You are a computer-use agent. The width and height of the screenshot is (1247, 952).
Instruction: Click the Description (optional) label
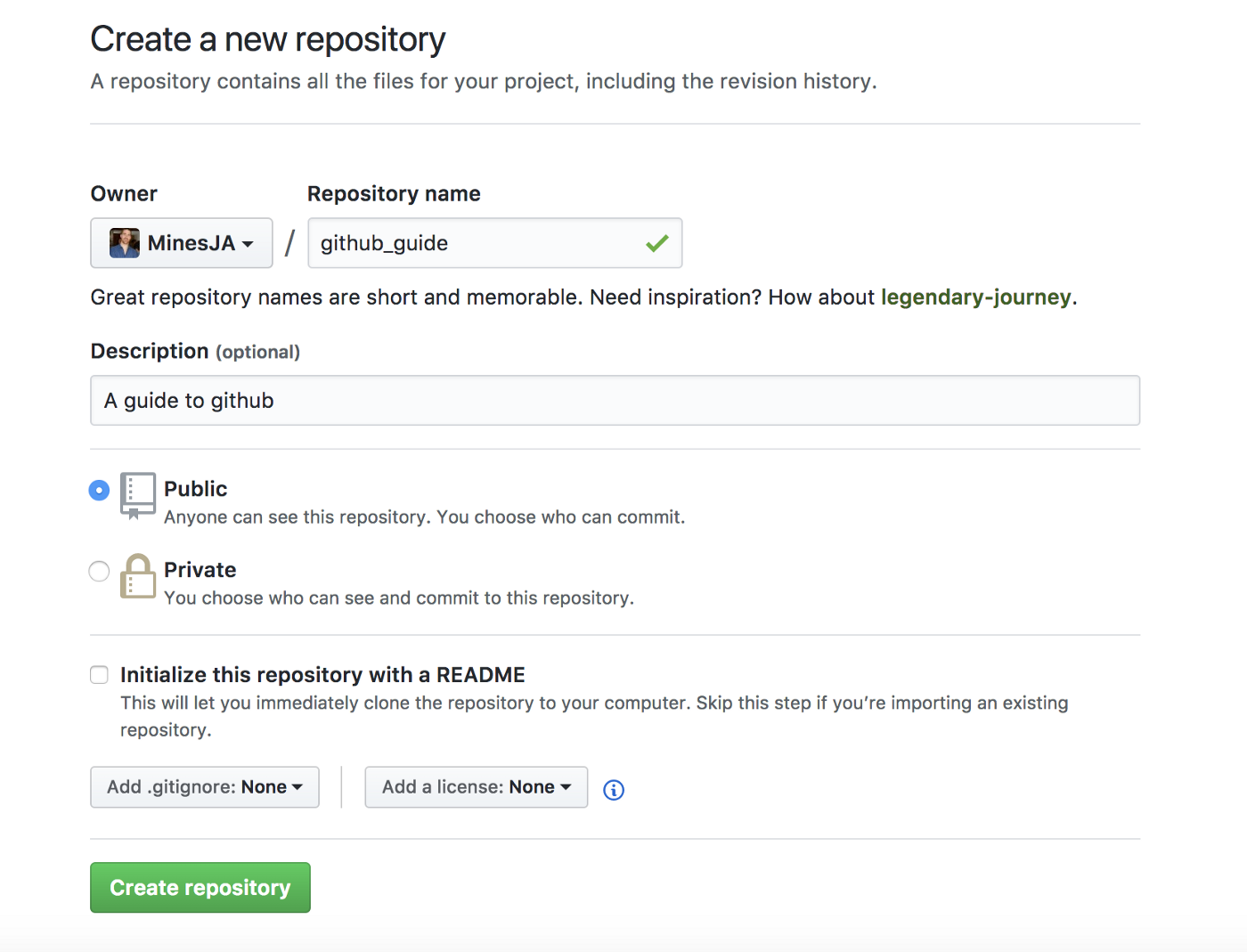[195, 352]
